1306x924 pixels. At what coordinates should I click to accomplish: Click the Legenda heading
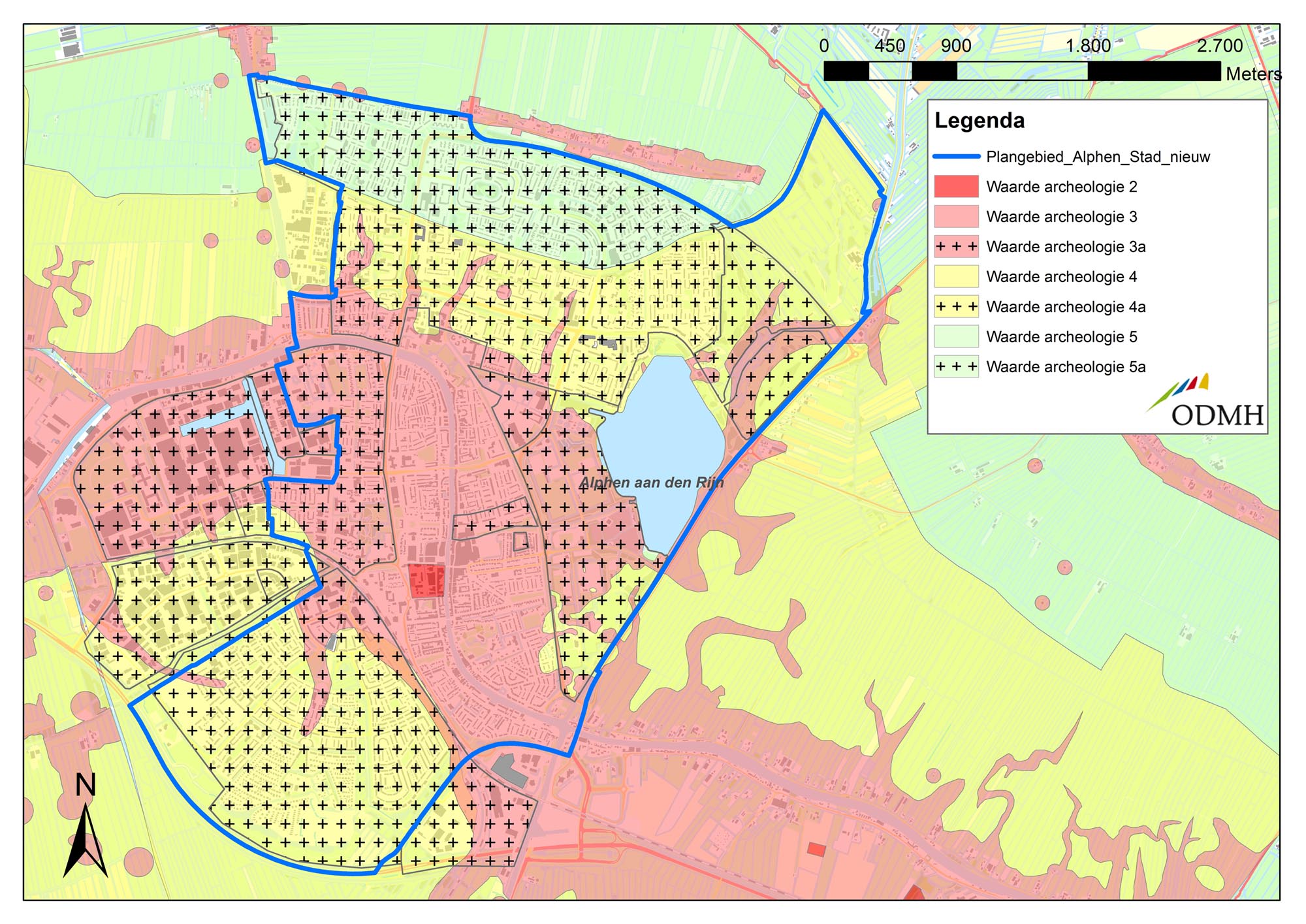pos(979,121)
